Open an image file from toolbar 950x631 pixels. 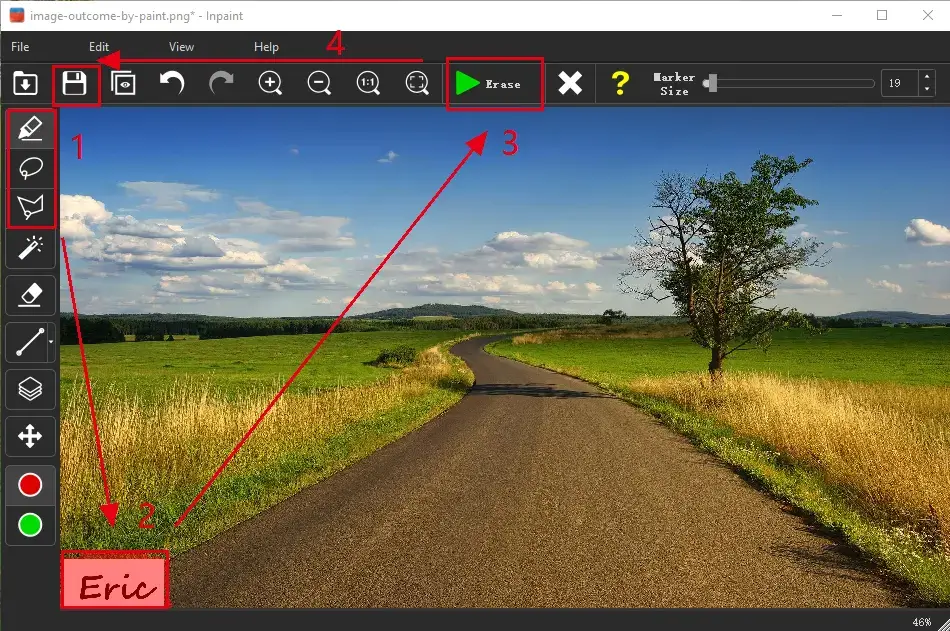pos(25,83)
